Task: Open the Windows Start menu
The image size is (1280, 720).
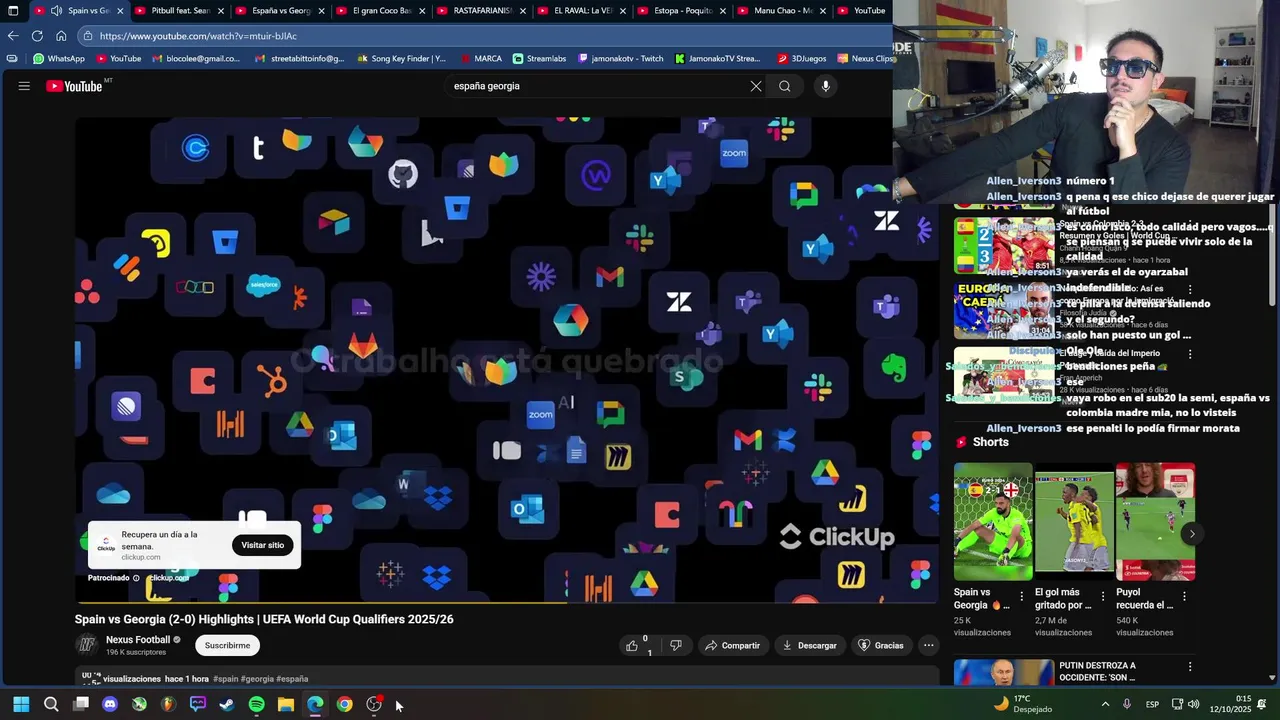Action: (21, 705)
